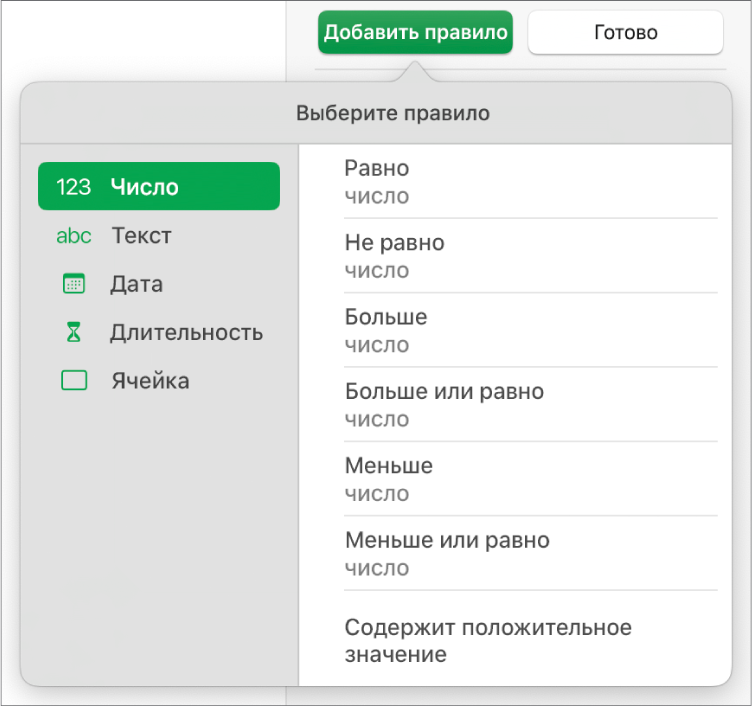Viewport: 753px width, 708px height.
Task: Open the Длительность rule category
Action: [159, 332]
